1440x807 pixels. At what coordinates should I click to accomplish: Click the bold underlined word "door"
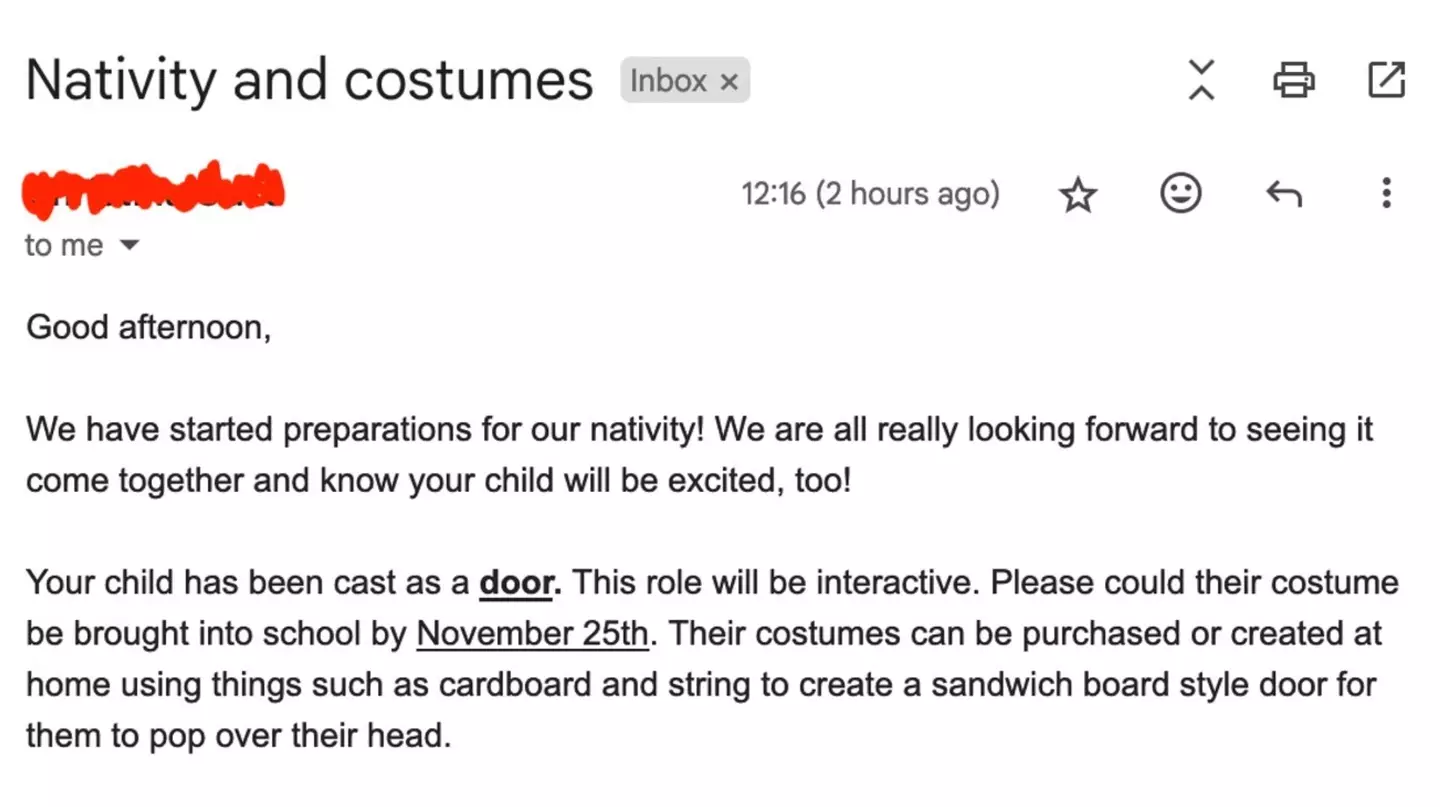pyautogui.click(x=516, y=582)
